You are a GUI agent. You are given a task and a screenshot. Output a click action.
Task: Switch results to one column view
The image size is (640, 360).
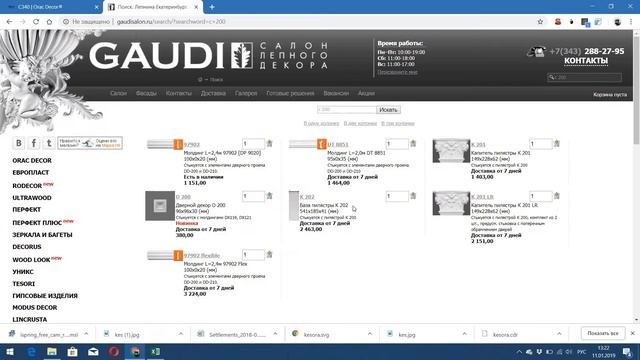coord(321,123)
